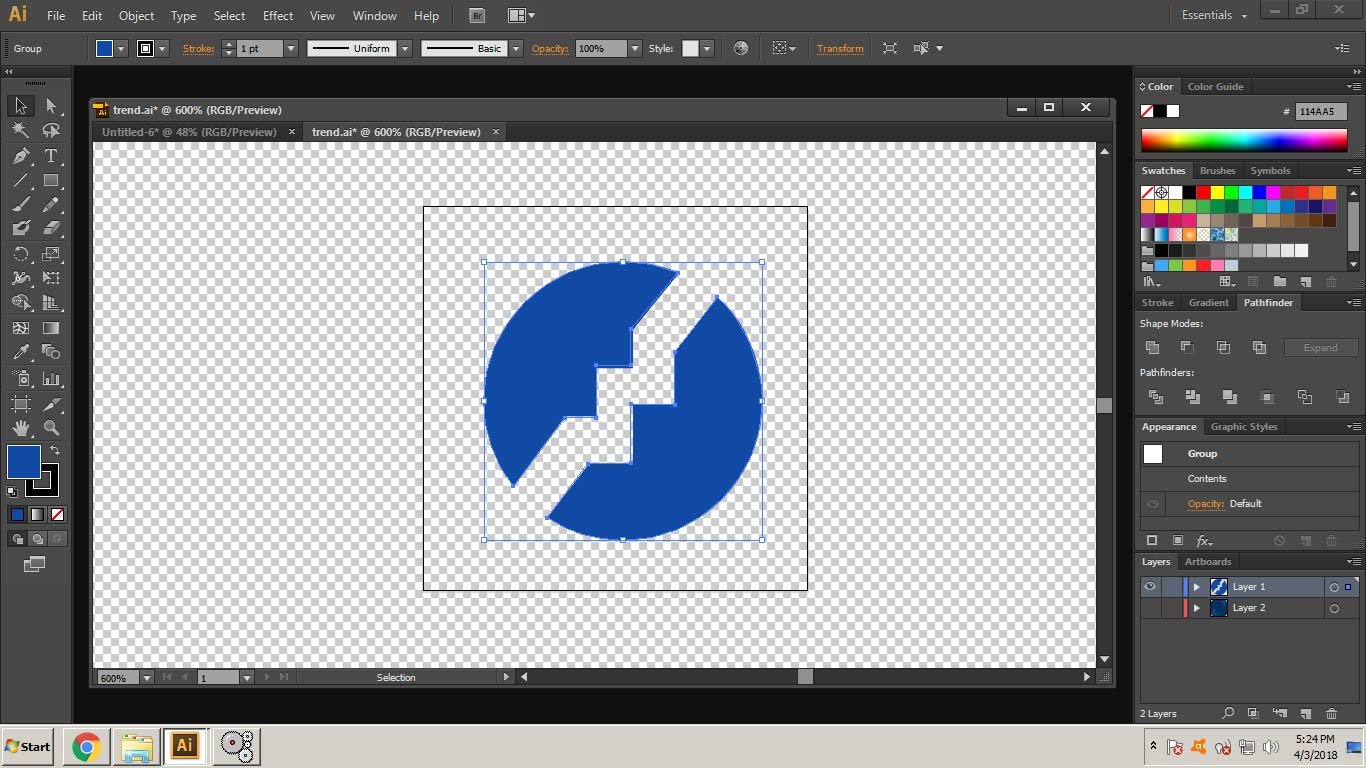Select the Symbol Sprayer tool
Viewport: 1366px width, 768px height.
click(x=20, y=379)
